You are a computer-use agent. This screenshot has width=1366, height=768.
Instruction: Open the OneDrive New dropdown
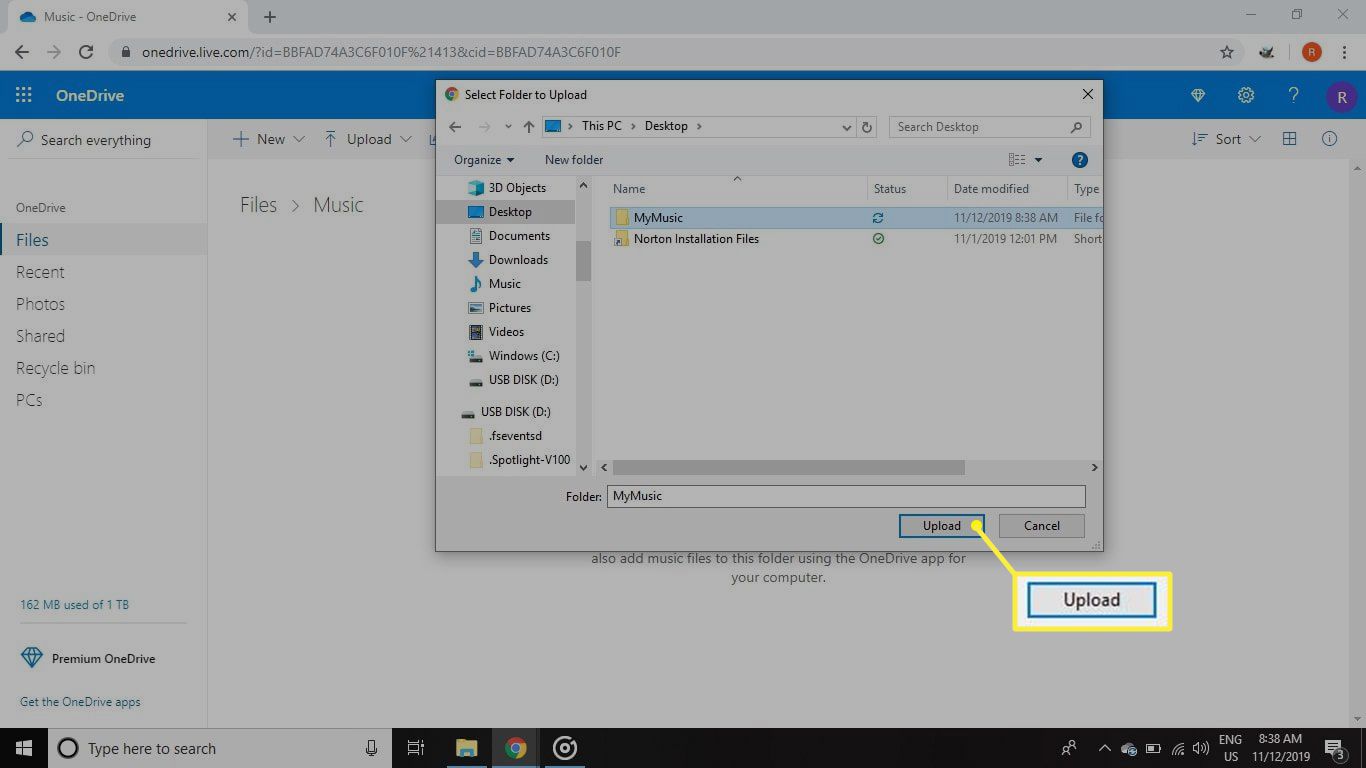[269, 139]
